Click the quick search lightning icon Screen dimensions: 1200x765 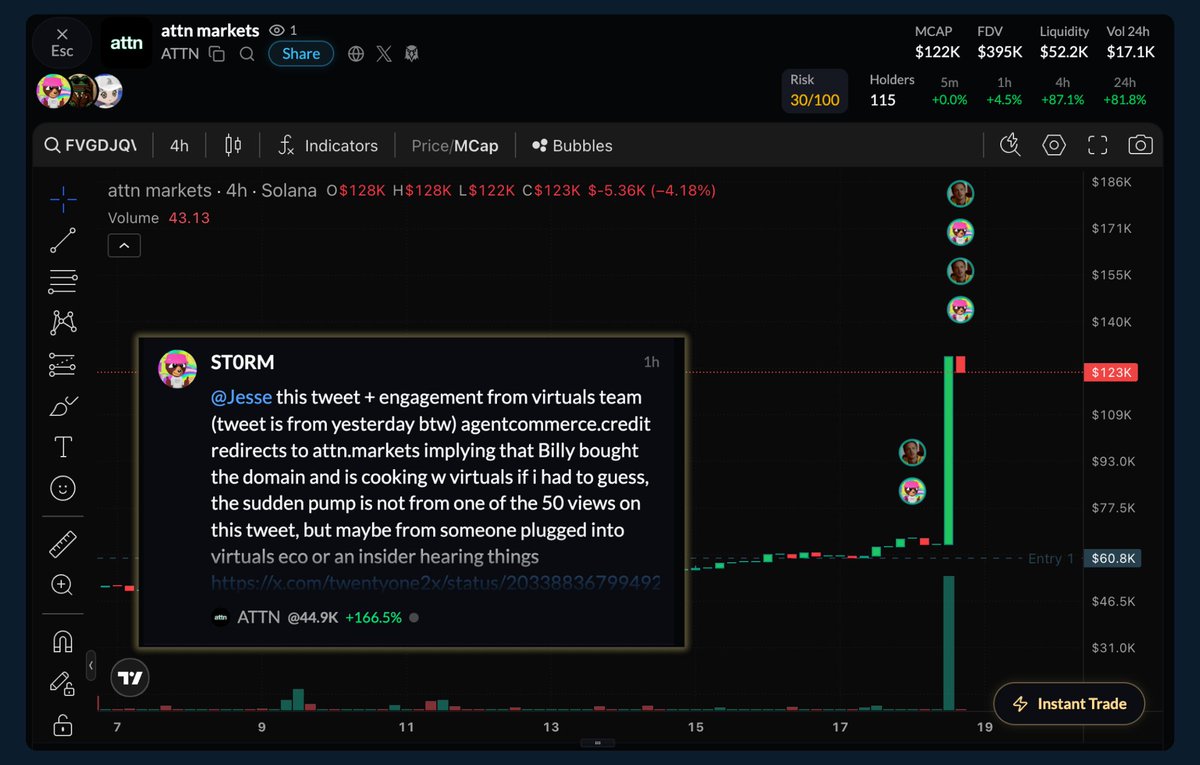pyautogui.click(x=1010, y=145)
